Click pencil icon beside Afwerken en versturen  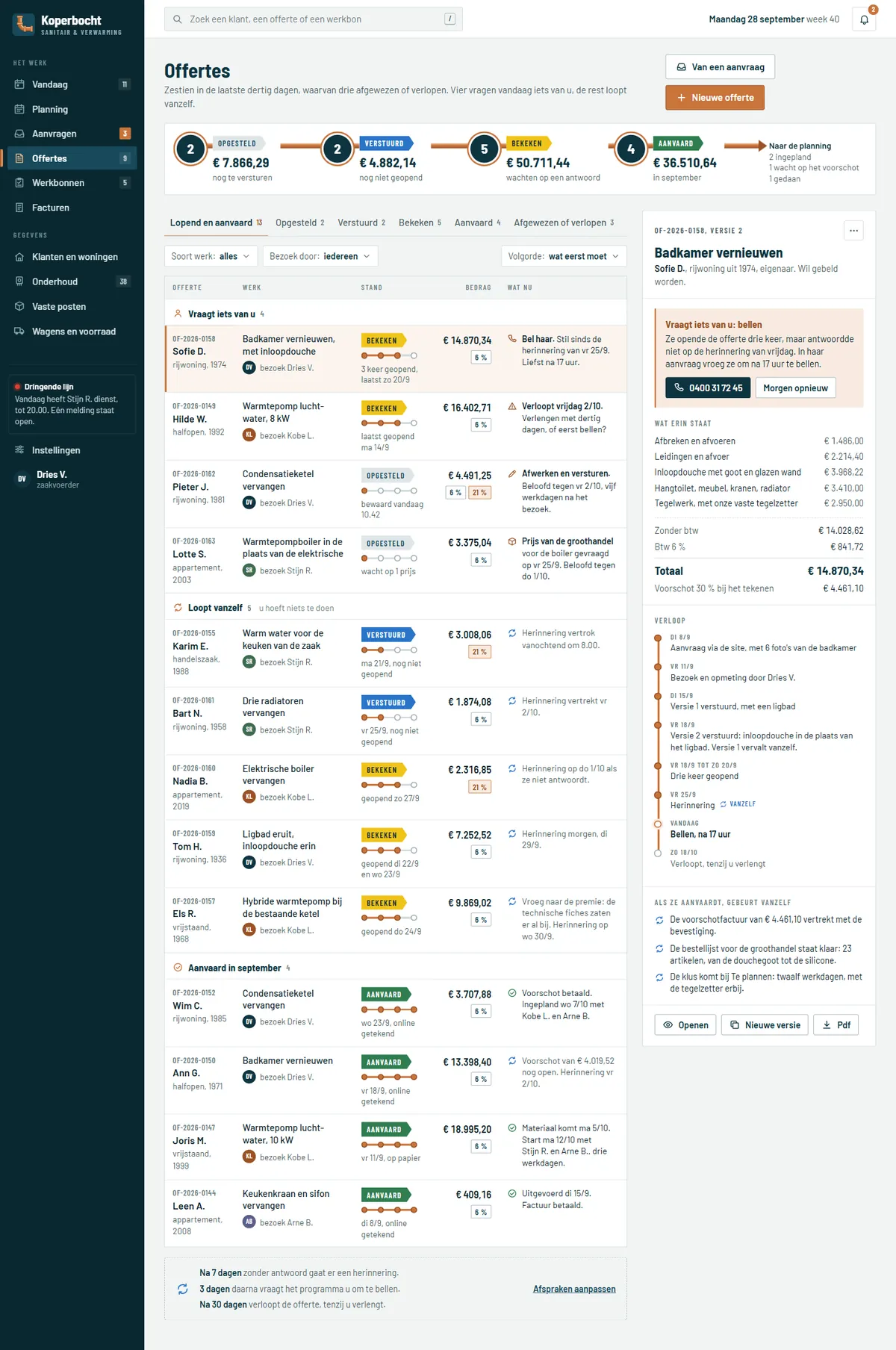point(512,473)
